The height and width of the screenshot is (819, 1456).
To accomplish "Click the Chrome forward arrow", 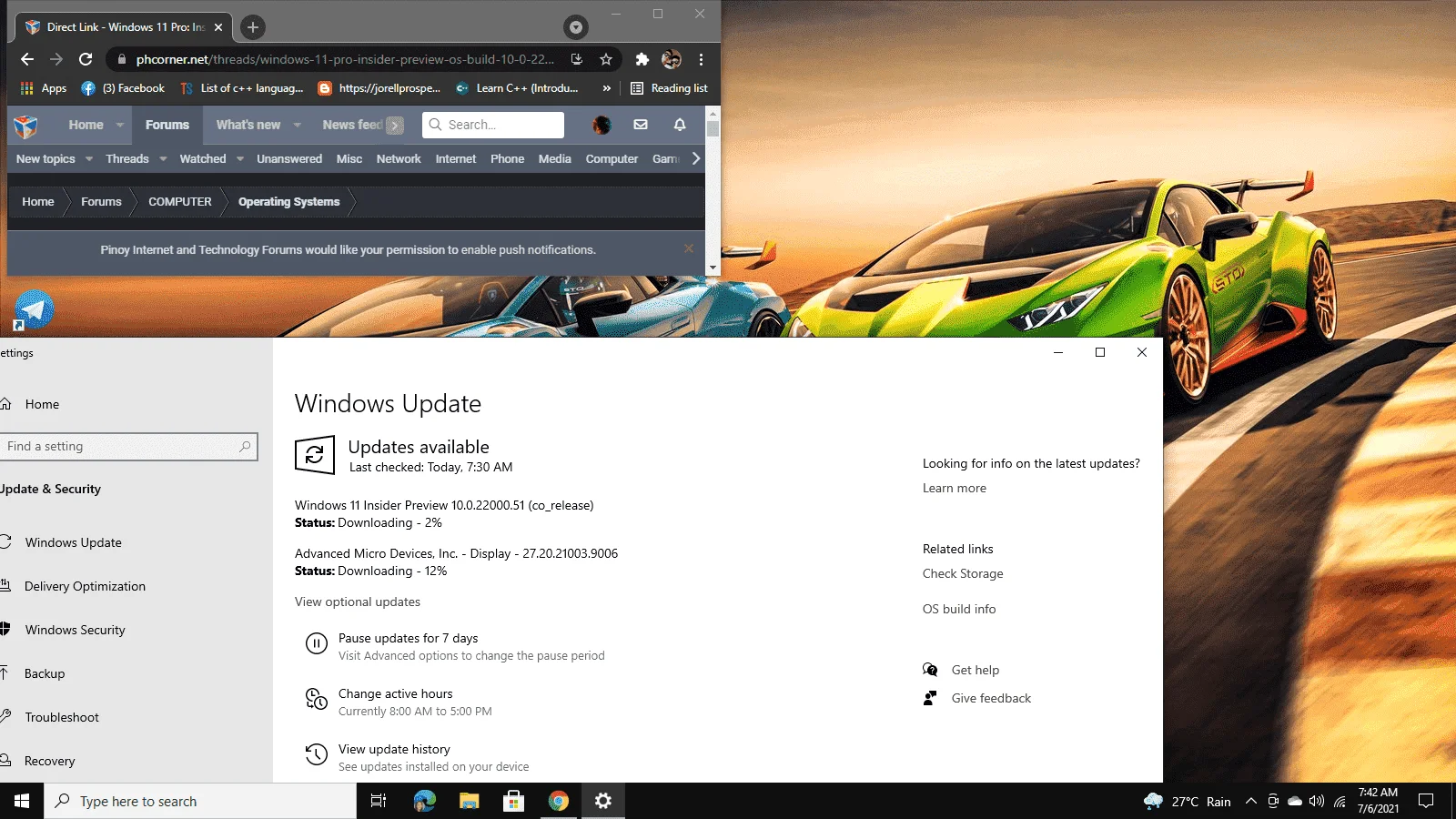I will coord(56,59).
